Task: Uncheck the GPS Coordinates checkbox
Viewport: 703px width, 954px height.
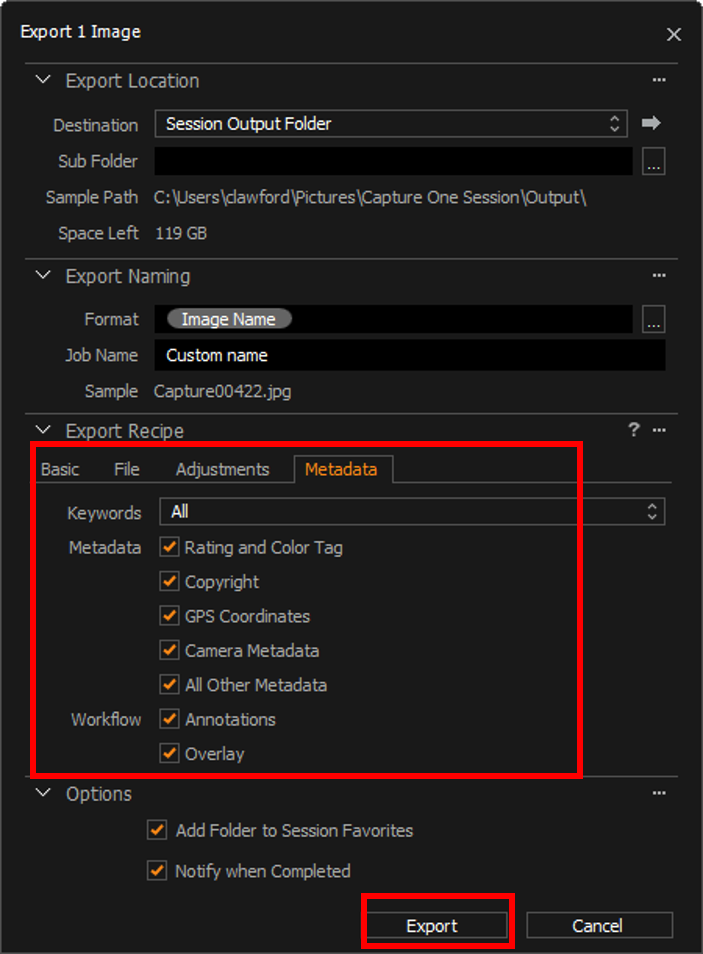Action: (x=169, y=617)
